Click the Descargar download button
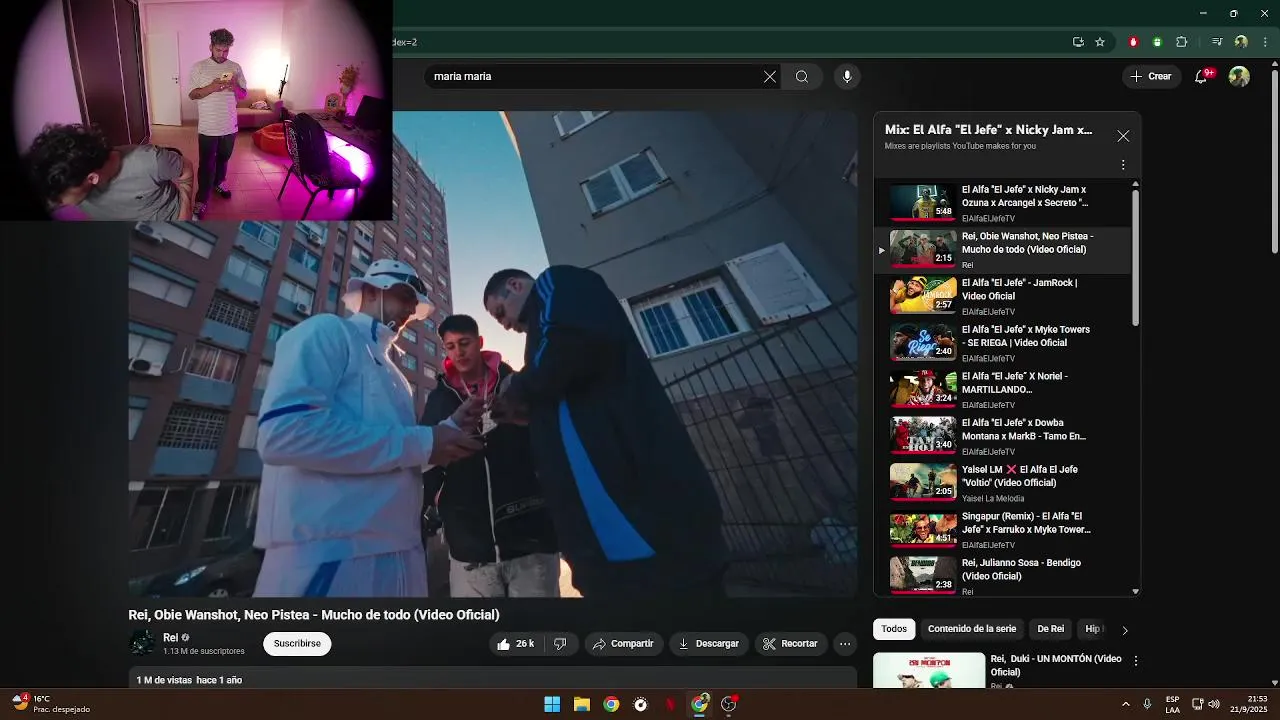This screenshot has width=1280, height=720. [708, 644]
